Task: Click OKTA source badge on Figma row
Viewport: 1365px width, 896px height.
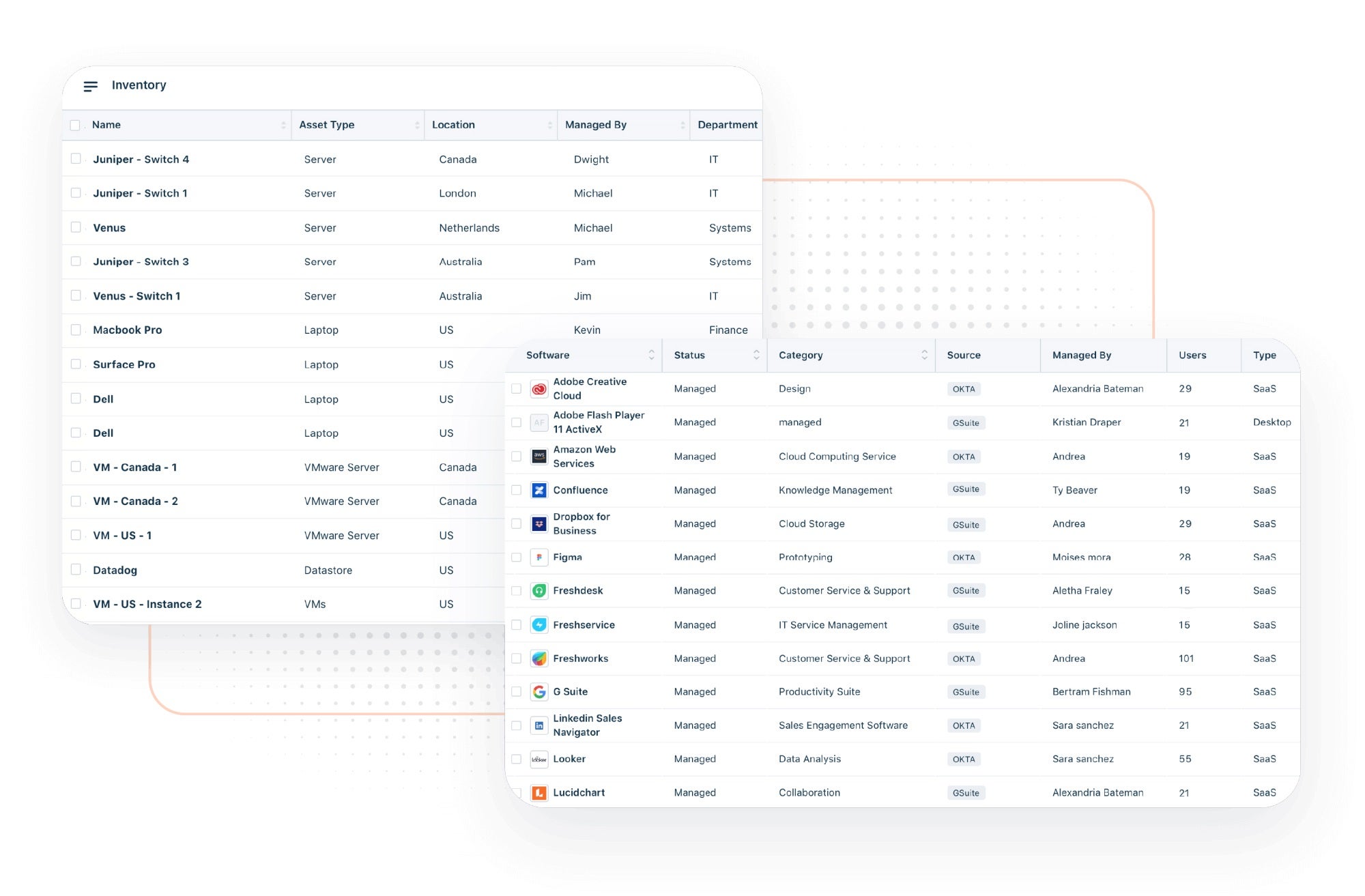Action: point(962,557)
